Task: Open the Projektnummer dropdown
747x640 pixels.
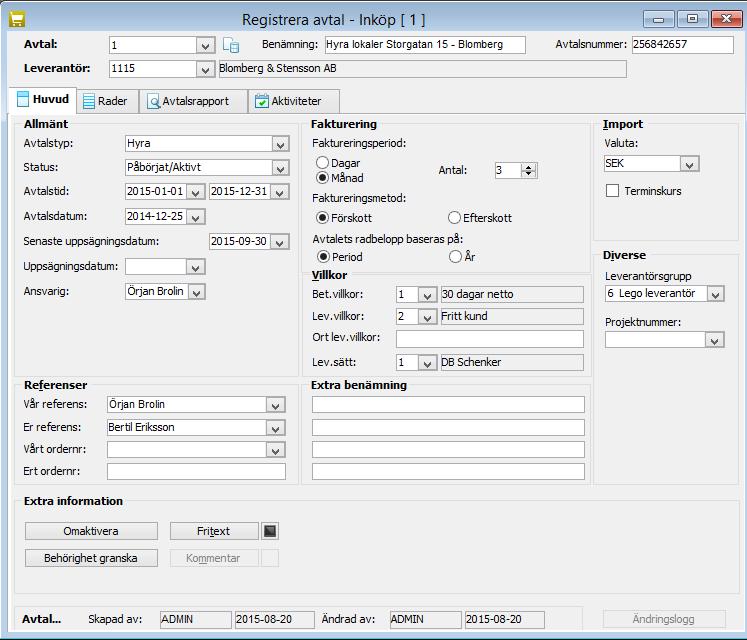Action: pyautogui.click(x=714, y=340)
